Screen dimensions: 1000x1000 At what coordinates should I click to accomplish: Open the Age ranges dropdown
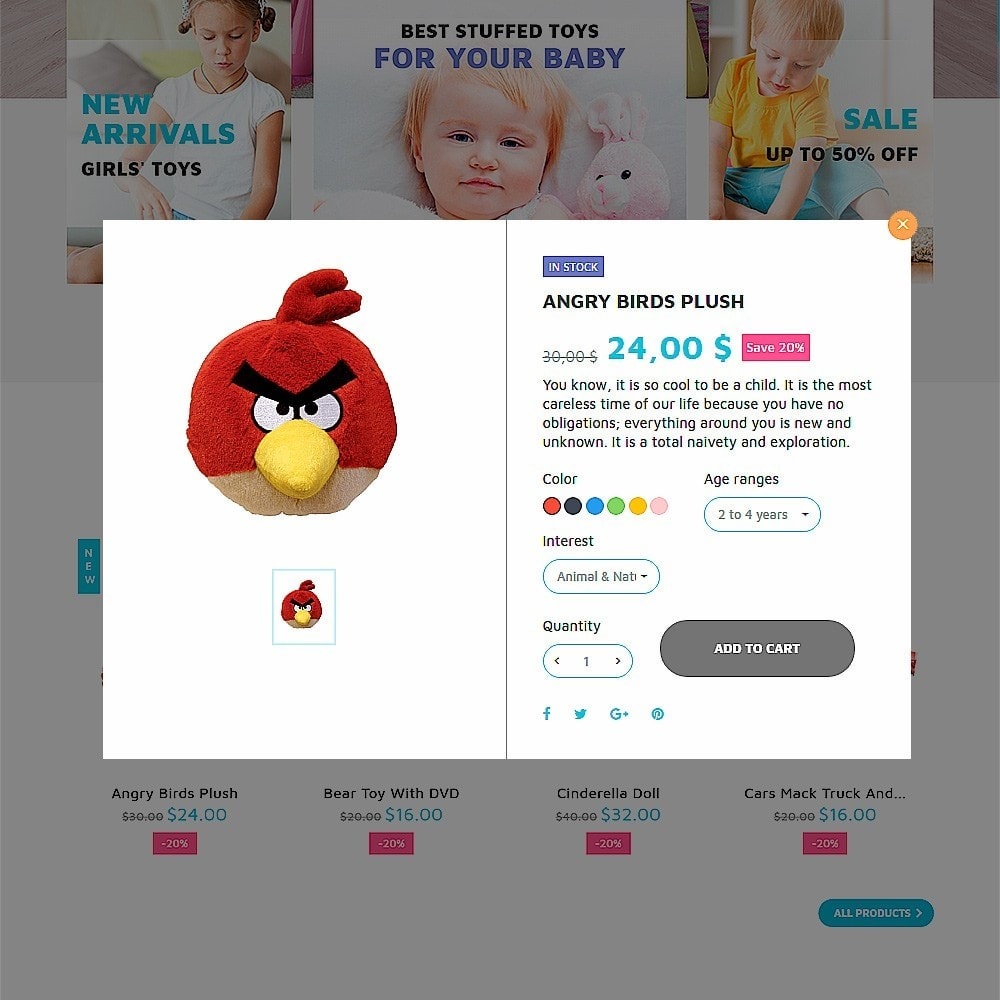point(762,515)
